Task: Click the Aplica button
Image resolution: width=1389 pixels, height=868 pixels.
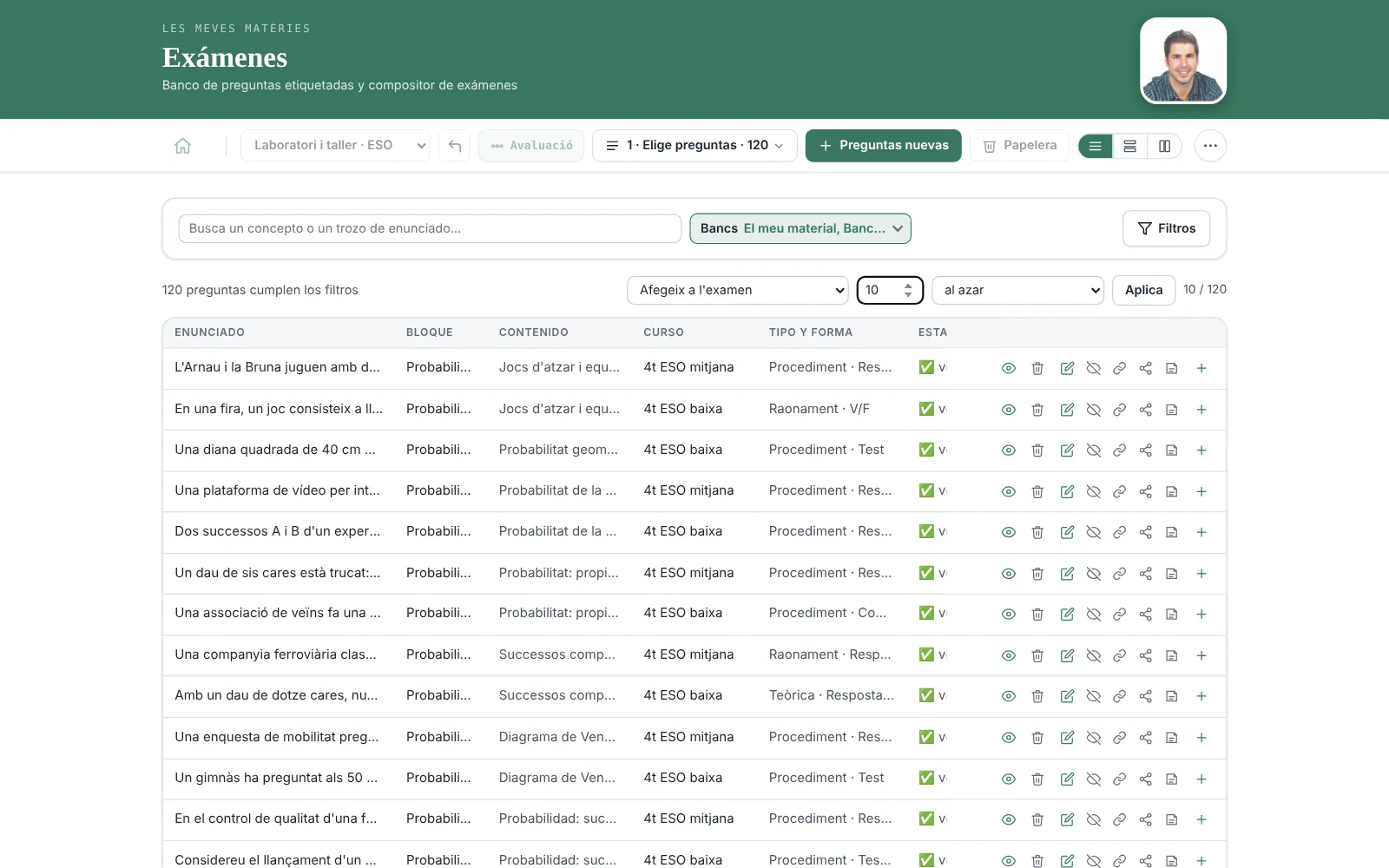Action: (x=1143, y=290)
